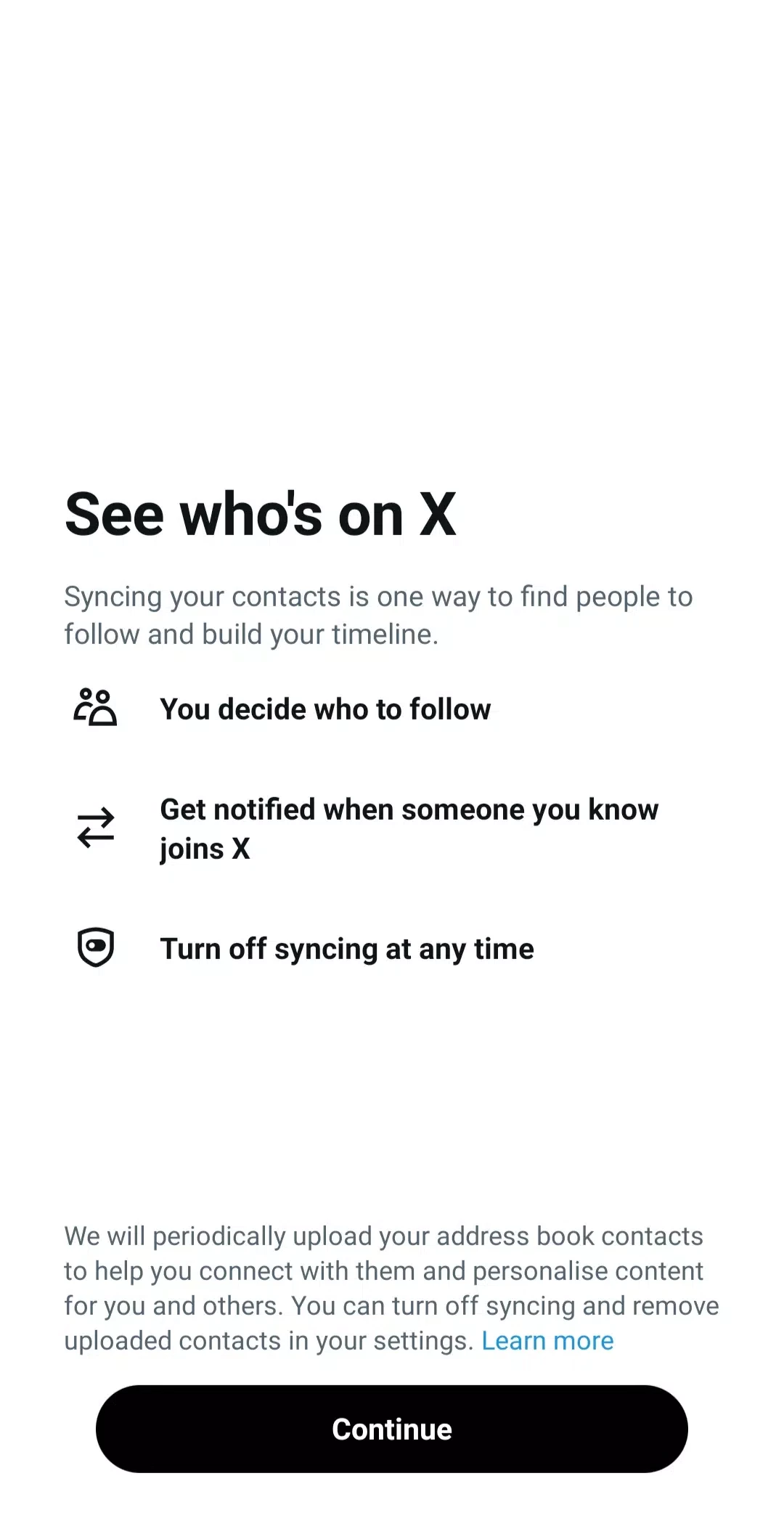The width and height of the screenshot is (784, 1513).
Task: Tap "Syncing your contacts is one way" line
Action: (378, 597)
